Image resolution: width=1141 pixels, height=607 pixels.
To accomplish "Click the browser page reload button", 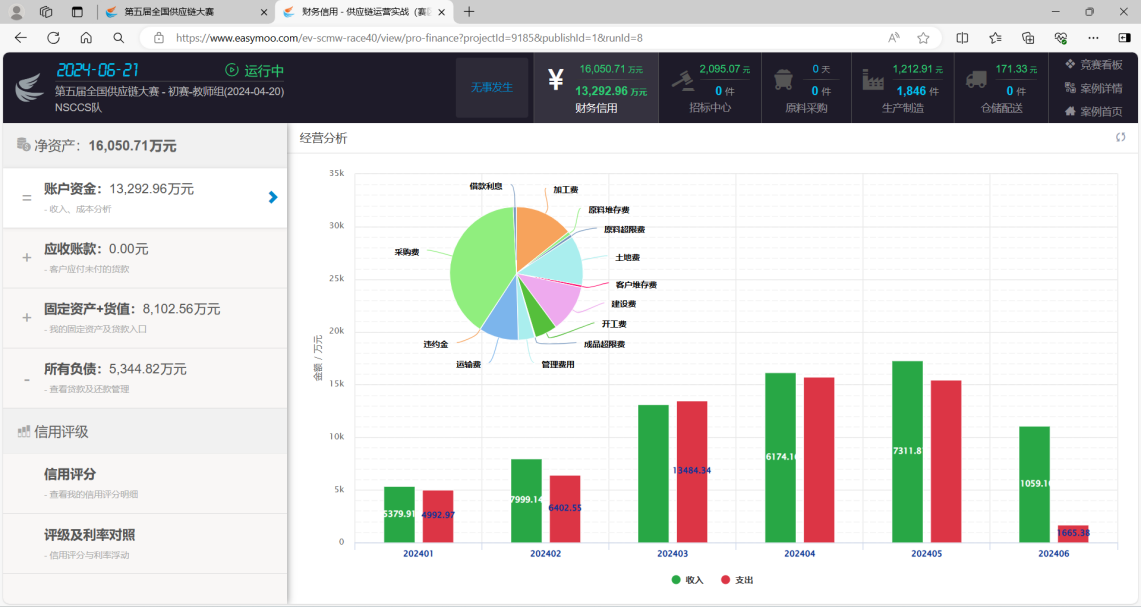I will pos(53,38).
